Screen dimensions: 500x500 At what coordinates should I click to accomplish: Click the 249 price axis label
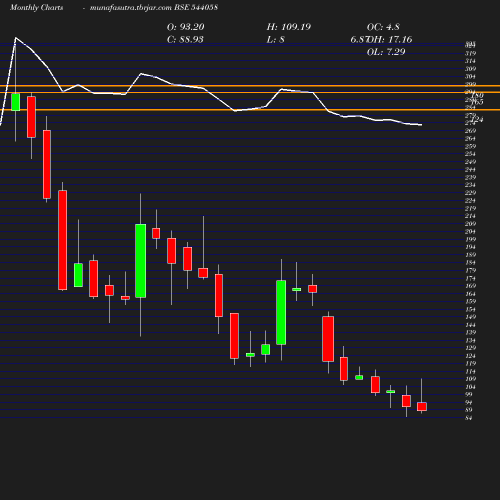tap(470, 162)
